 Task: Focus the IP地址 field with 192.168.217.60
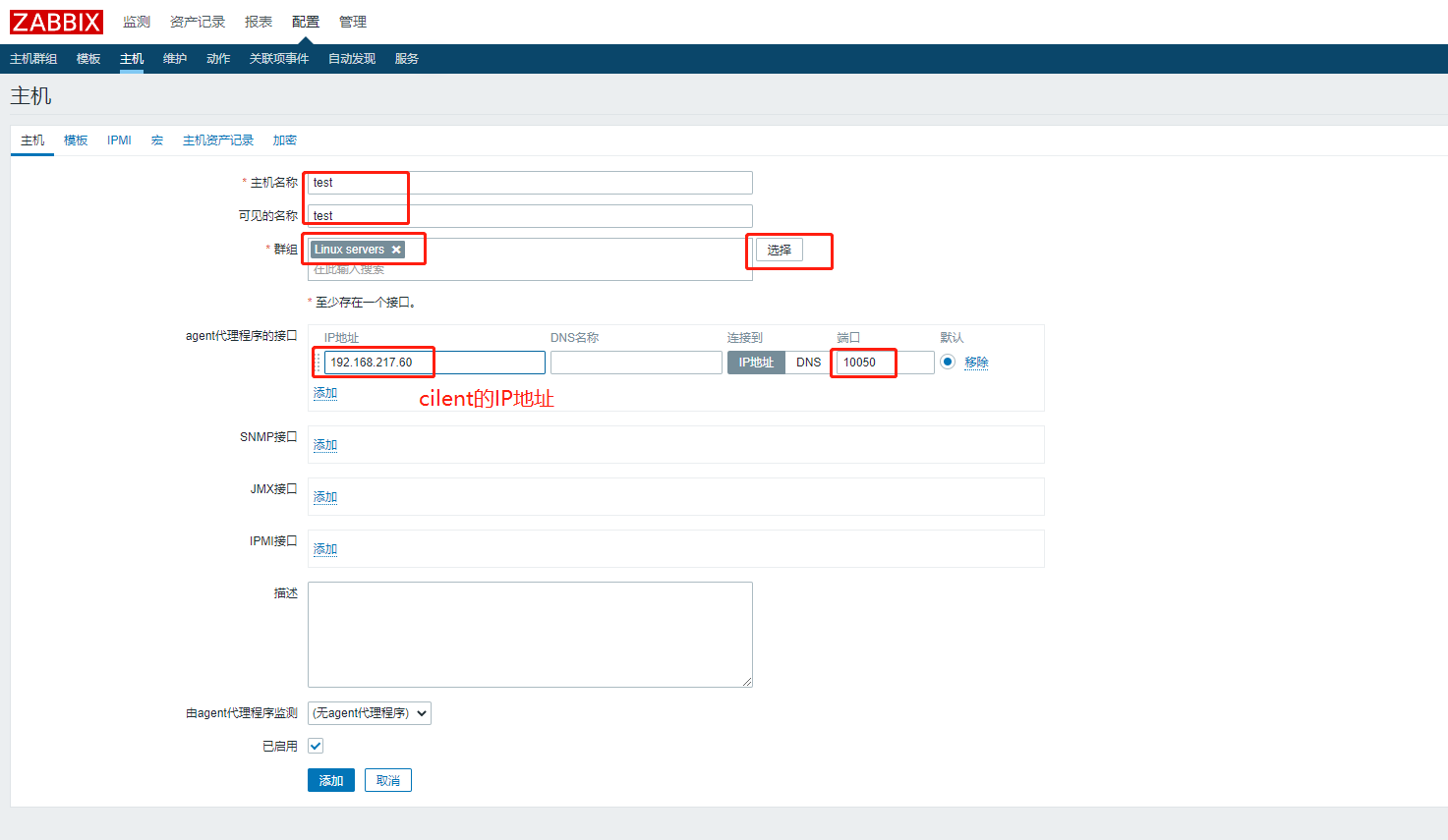point(434,363)
